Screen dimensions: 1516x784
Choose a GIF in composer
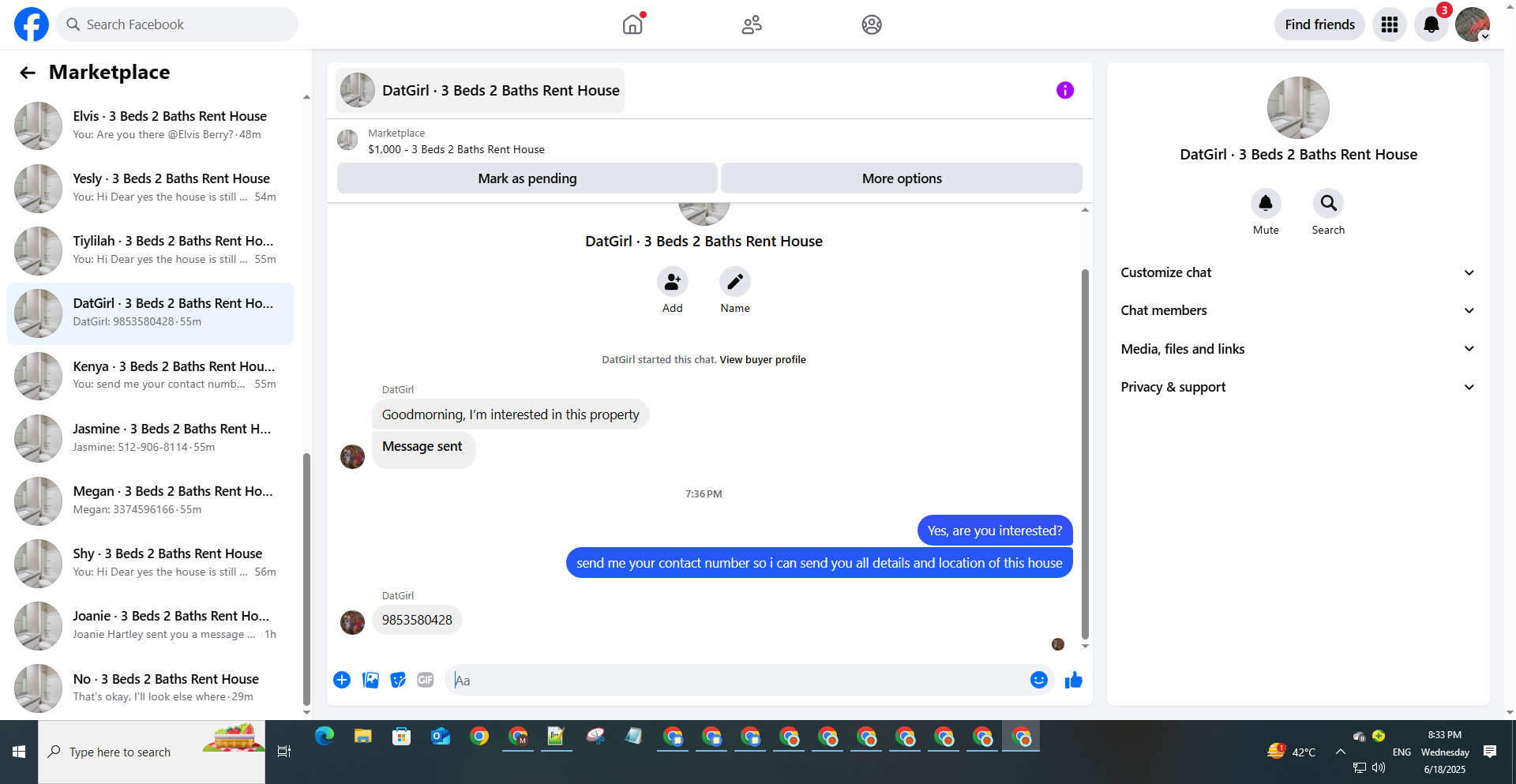[426, 680]
